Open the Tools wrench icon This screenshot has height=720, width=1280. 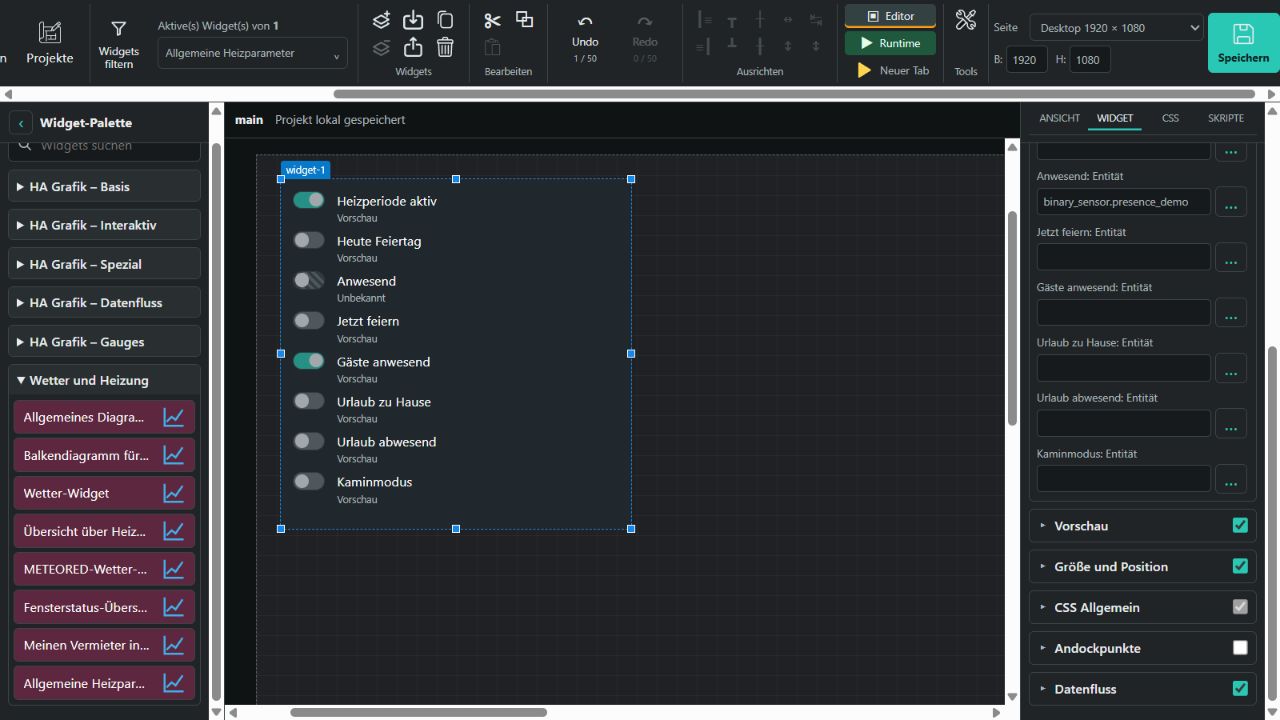[965, 20]
